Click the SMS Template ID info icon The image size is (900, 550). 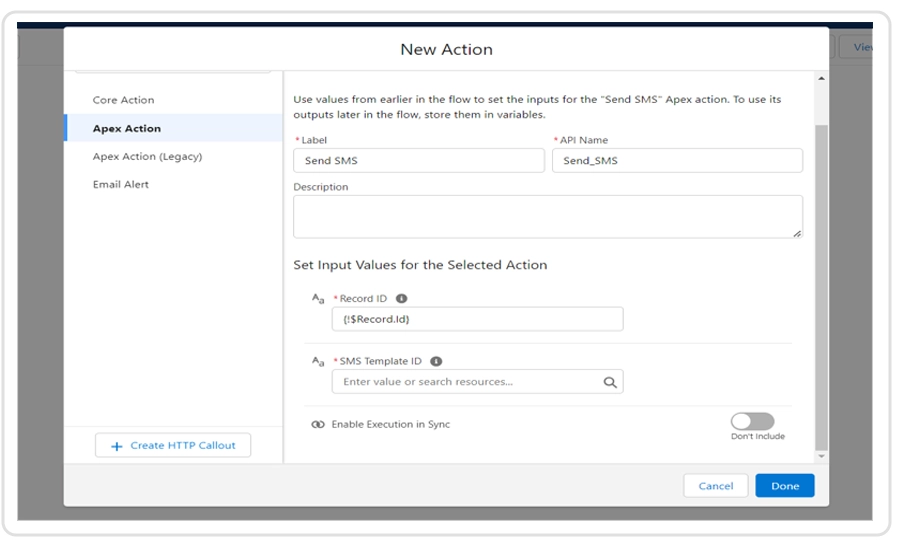[x=436, y=362]
